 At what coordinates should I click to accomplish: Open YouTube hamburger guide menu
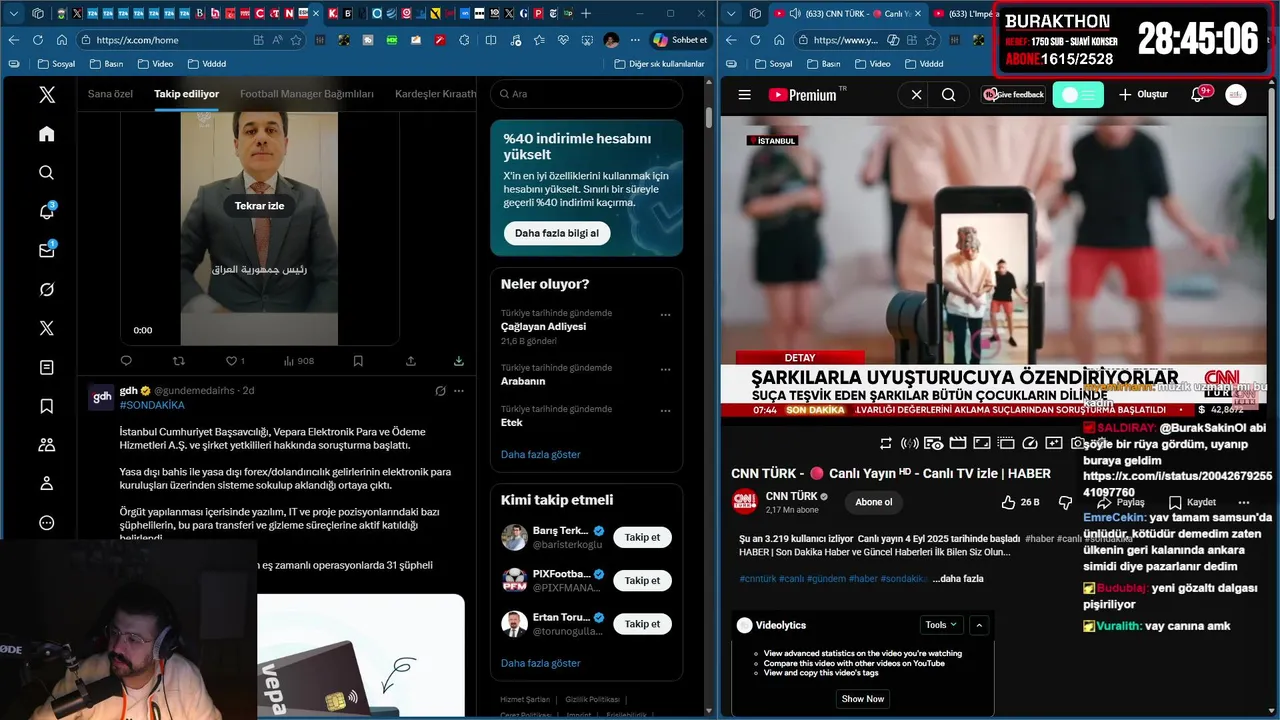(x=744, y=95)
